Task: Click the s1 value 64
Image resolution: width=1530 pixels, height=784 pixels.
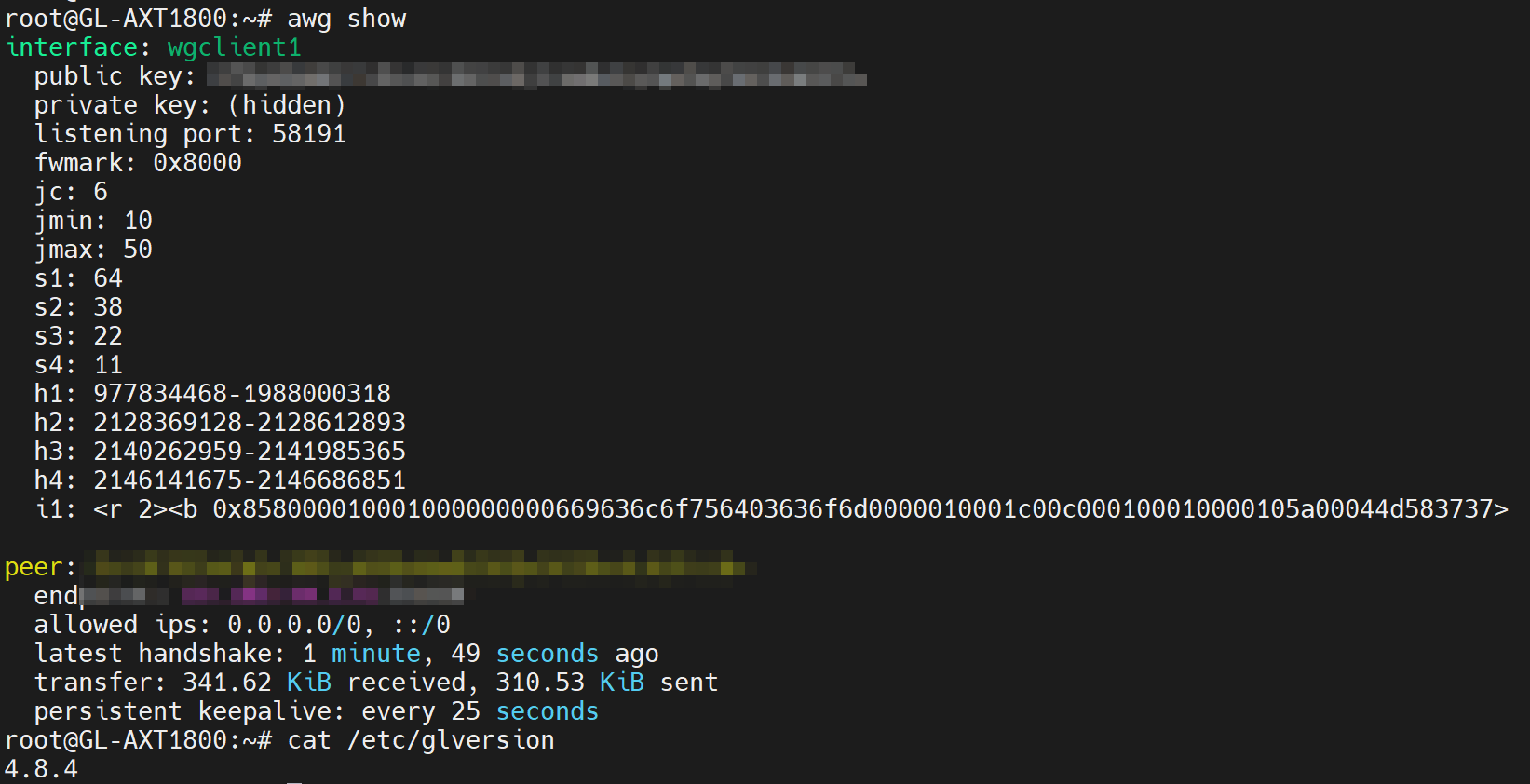Action: tap(107, 278)
